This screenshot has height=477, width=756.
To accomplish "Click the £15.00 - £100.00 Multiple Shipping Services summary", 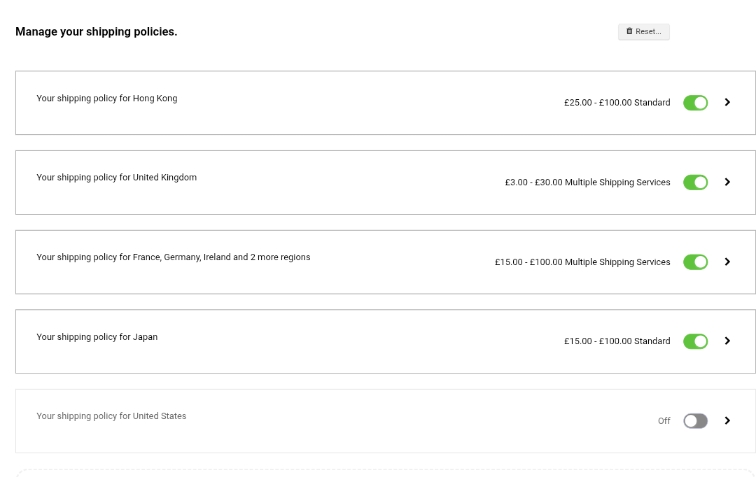I will pyautogui.click(x=582, y=262).
